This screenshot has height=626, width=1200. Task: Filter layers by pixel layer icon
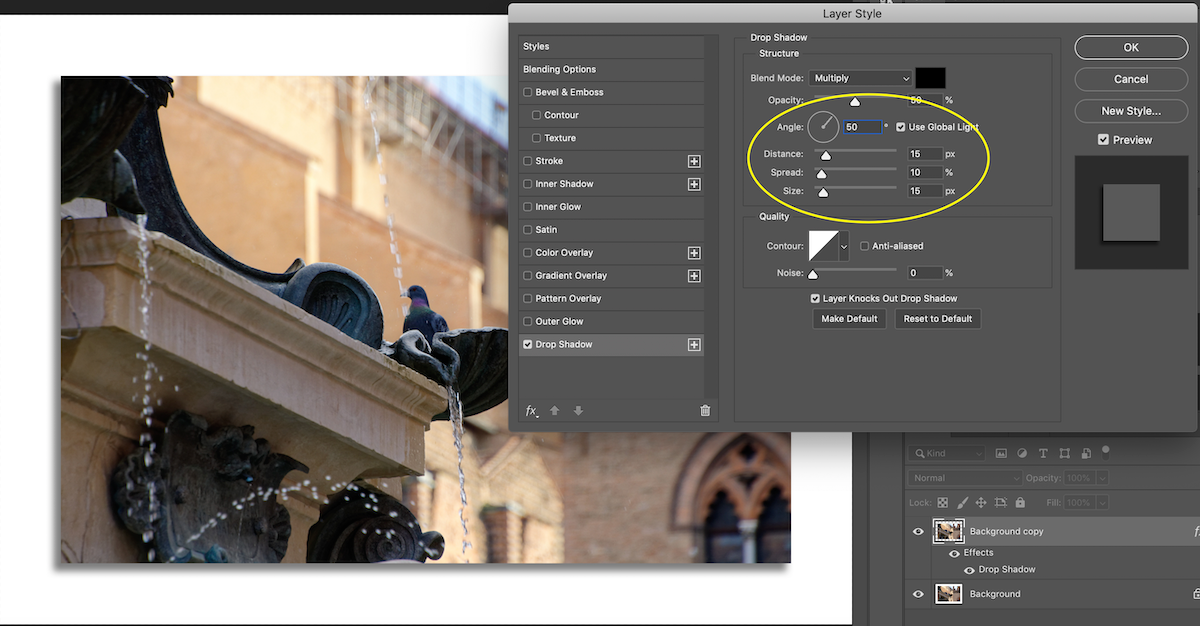point(1001,453)
